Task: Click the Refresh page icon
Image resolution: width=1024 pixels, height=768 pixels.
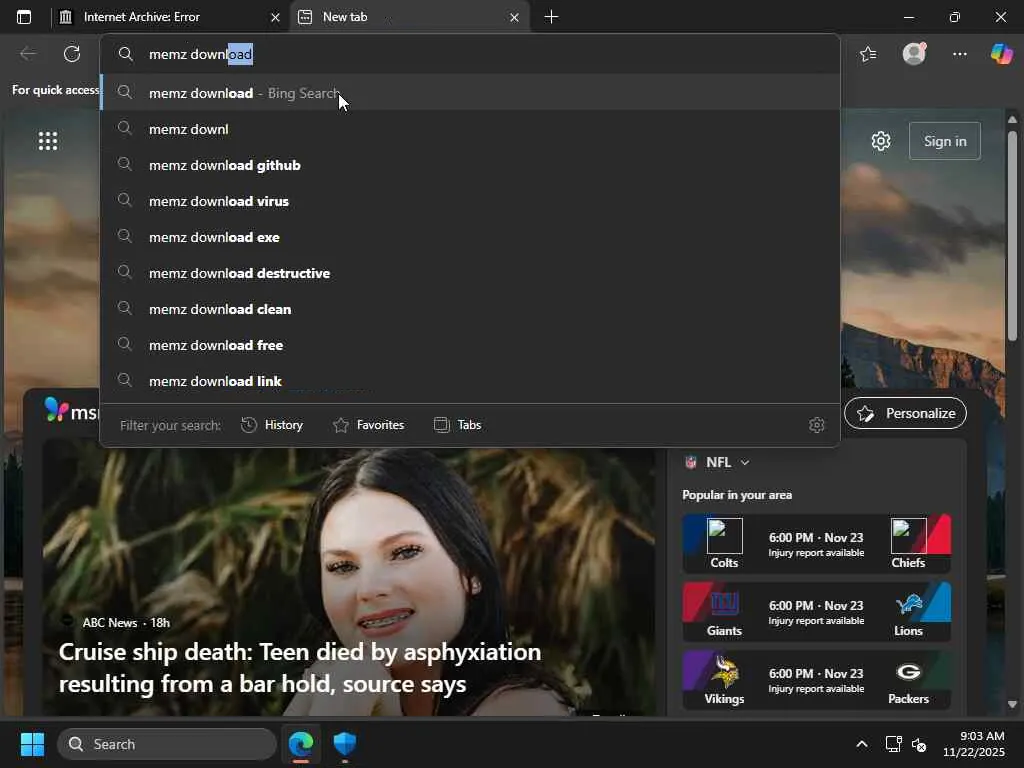Action: [x=72, y=54]
